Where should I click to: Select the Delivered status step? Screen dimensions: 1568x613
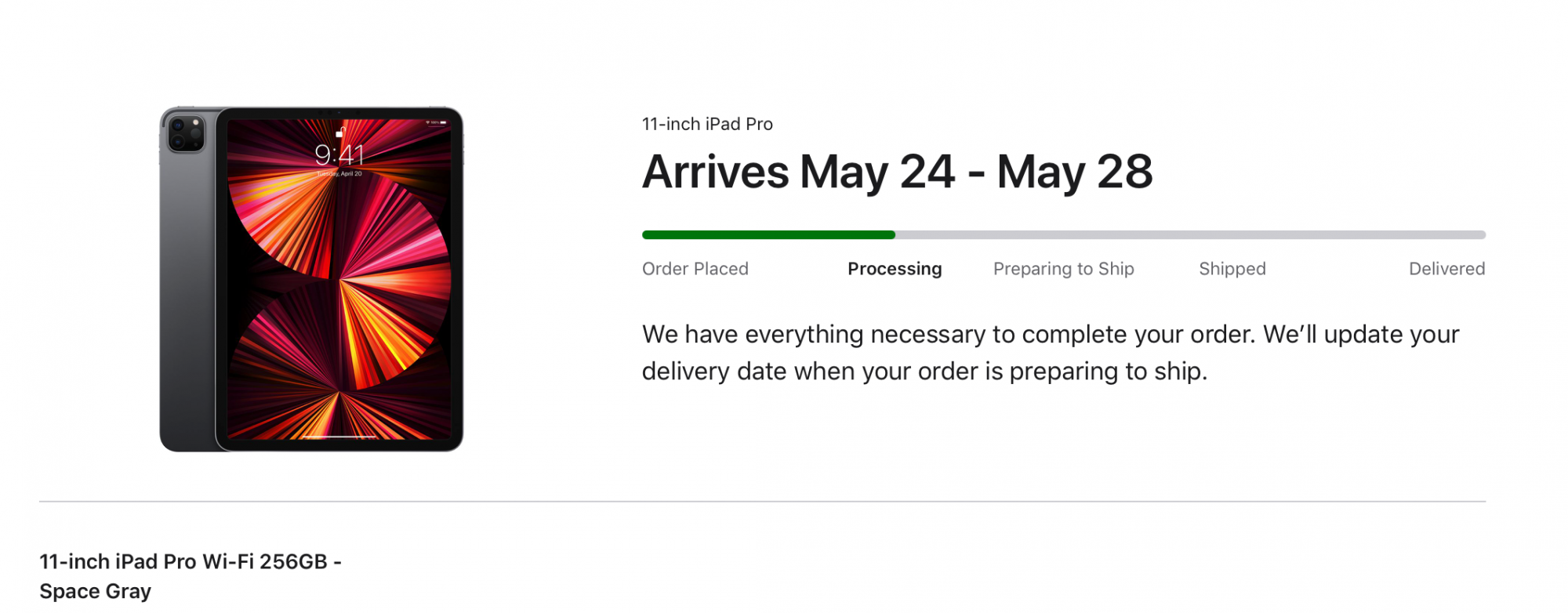pyautogui.click(x=1446, y=269)
